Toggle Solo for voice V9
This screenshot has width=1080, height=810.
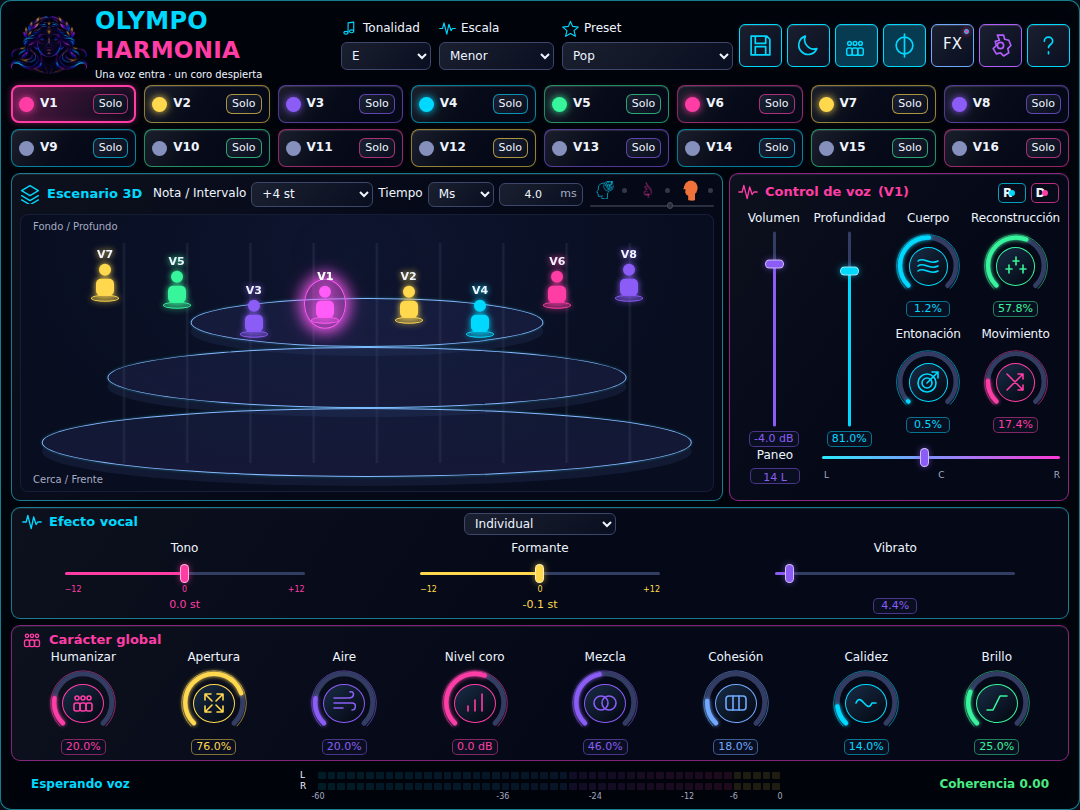(110, 147)
